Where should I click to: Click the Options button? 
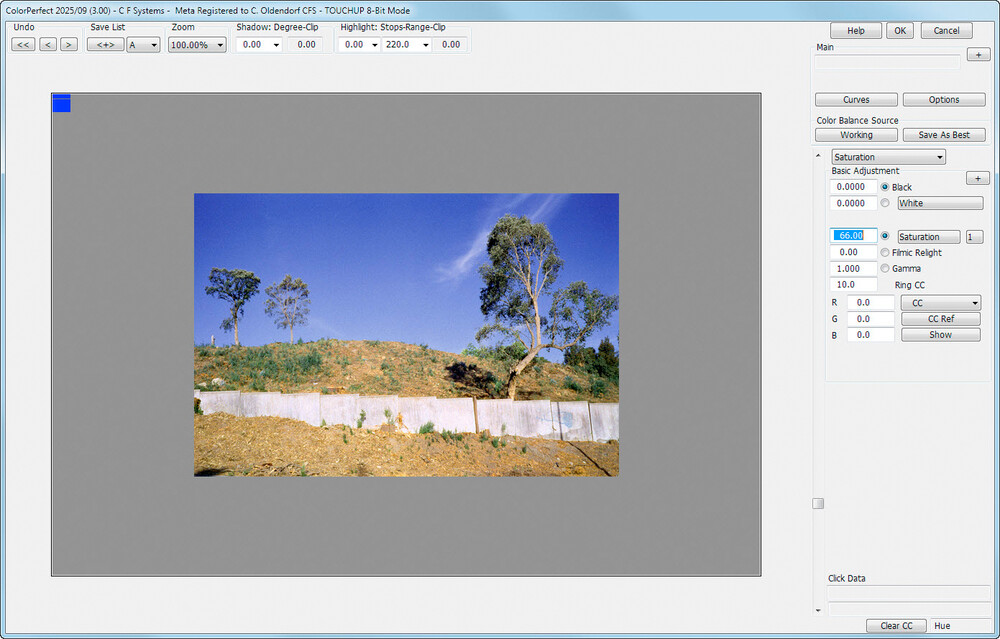pyautogui.click(x=943, y=100)
